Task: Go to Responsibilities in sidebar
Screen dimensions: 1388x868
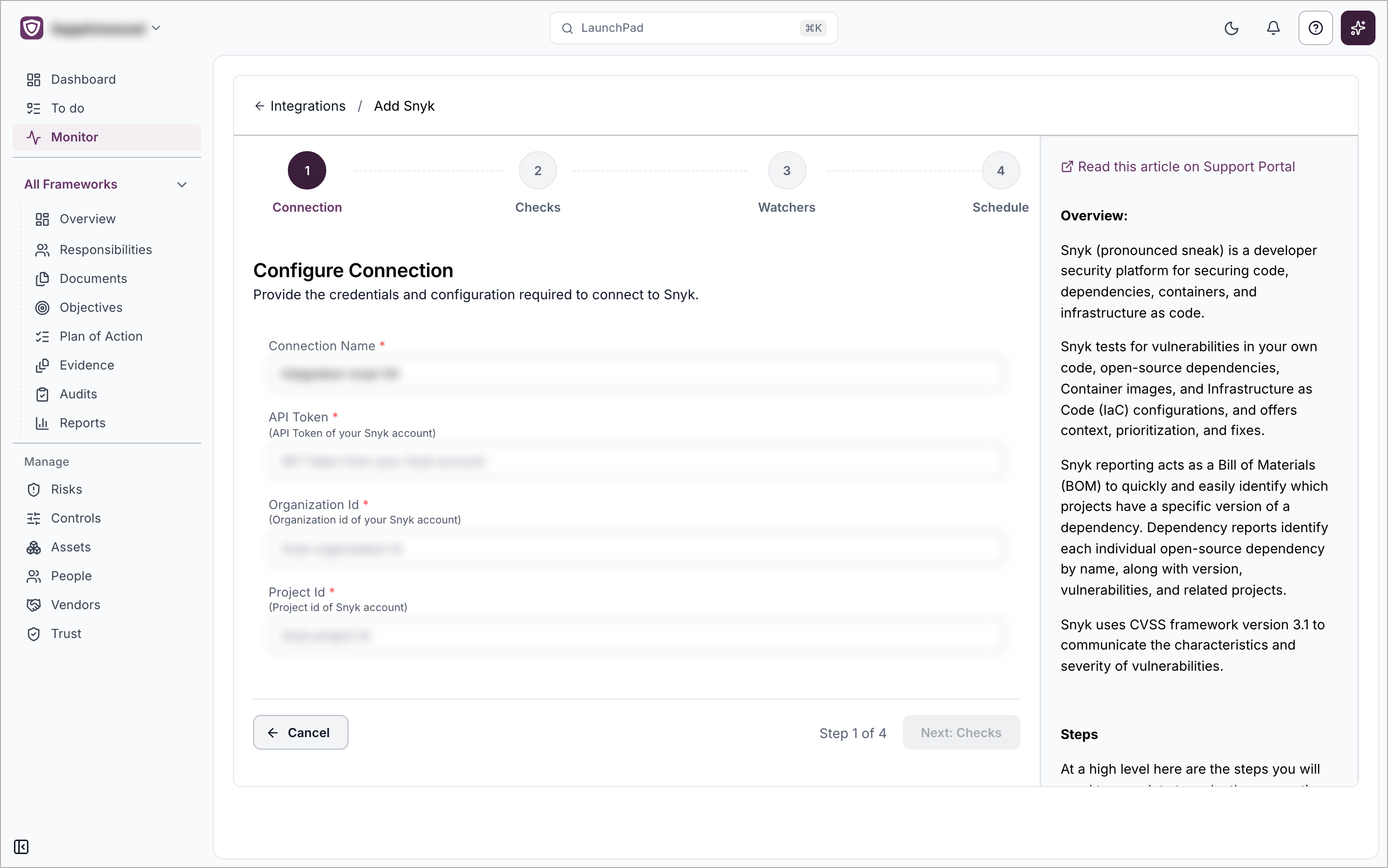Action: (106, 250)
